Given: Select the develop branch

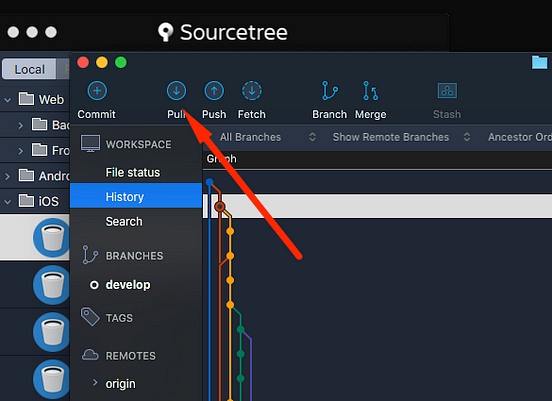Looking at the screenshot, I should pyautogui.click(x=128, y=284).
